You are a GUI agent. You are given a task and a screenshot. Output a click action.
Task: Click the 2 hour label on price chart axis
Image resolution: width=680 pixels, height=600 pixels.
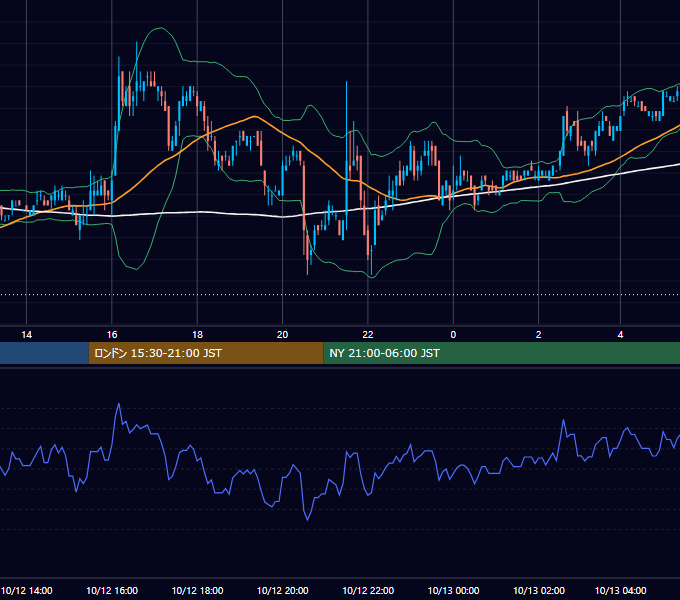538,335
